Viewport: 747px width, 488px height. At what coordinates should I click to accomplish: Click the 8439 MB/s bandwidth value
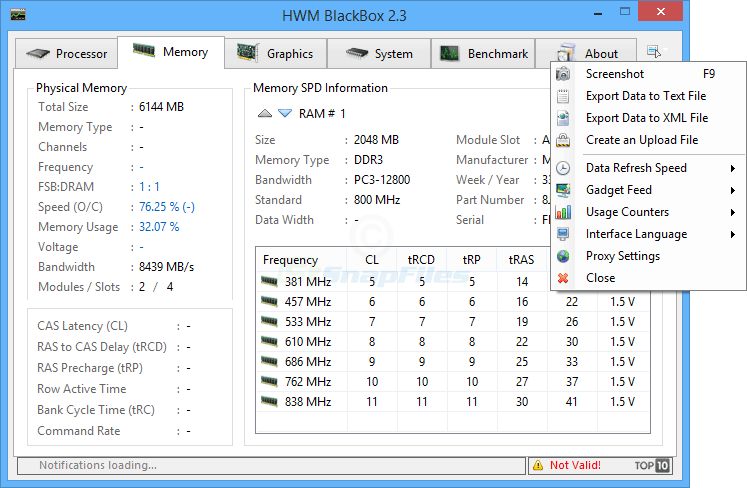click(x=166, y=267)
